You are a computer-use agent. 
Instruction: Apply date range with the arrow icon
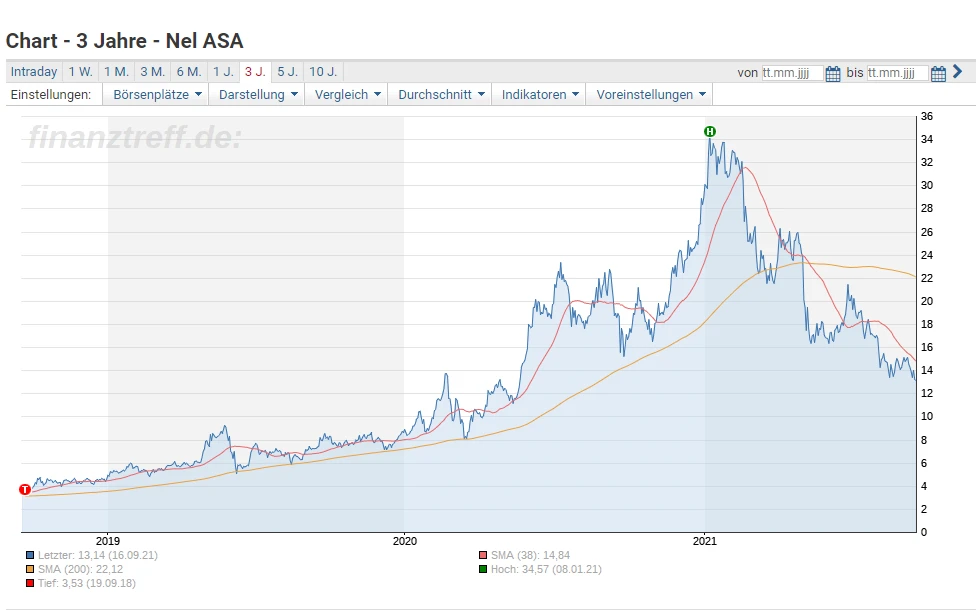coord(958,72)
